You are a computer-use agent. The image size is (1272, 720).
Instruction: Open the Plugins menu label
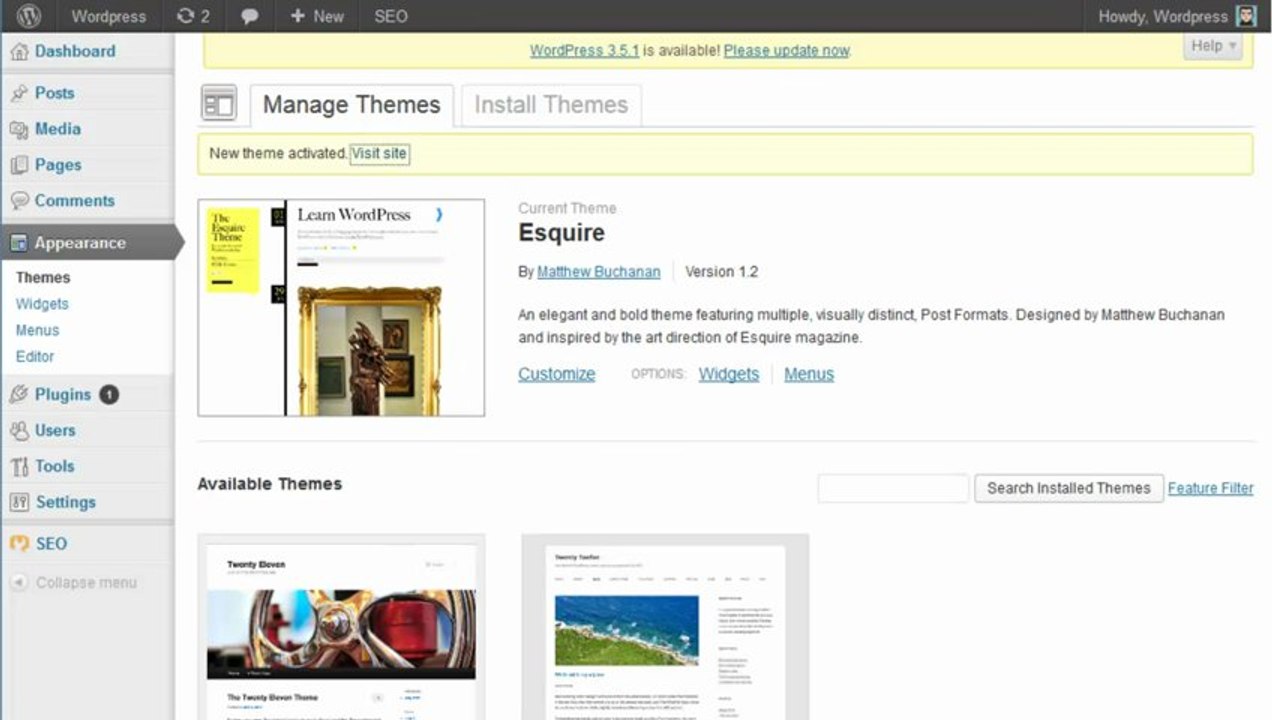click(x=63, y=394)
